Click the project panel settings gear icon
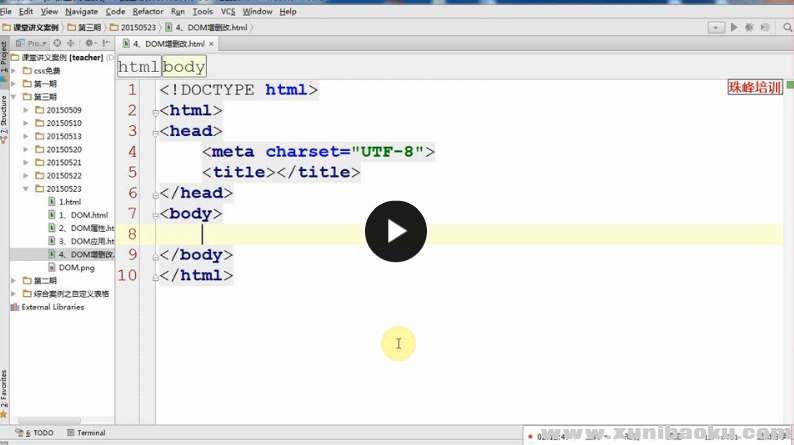This screenshot has height=445, width=794. 90,44
